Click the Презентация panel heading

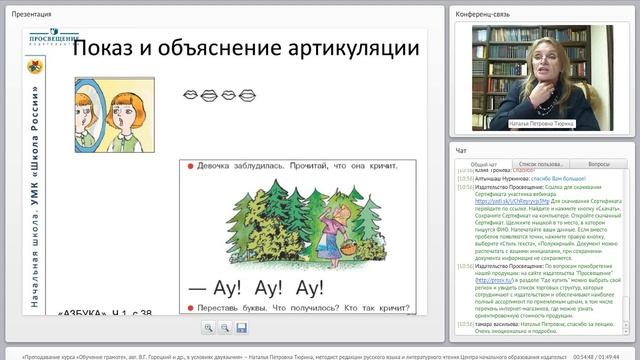tap(31, 14)
